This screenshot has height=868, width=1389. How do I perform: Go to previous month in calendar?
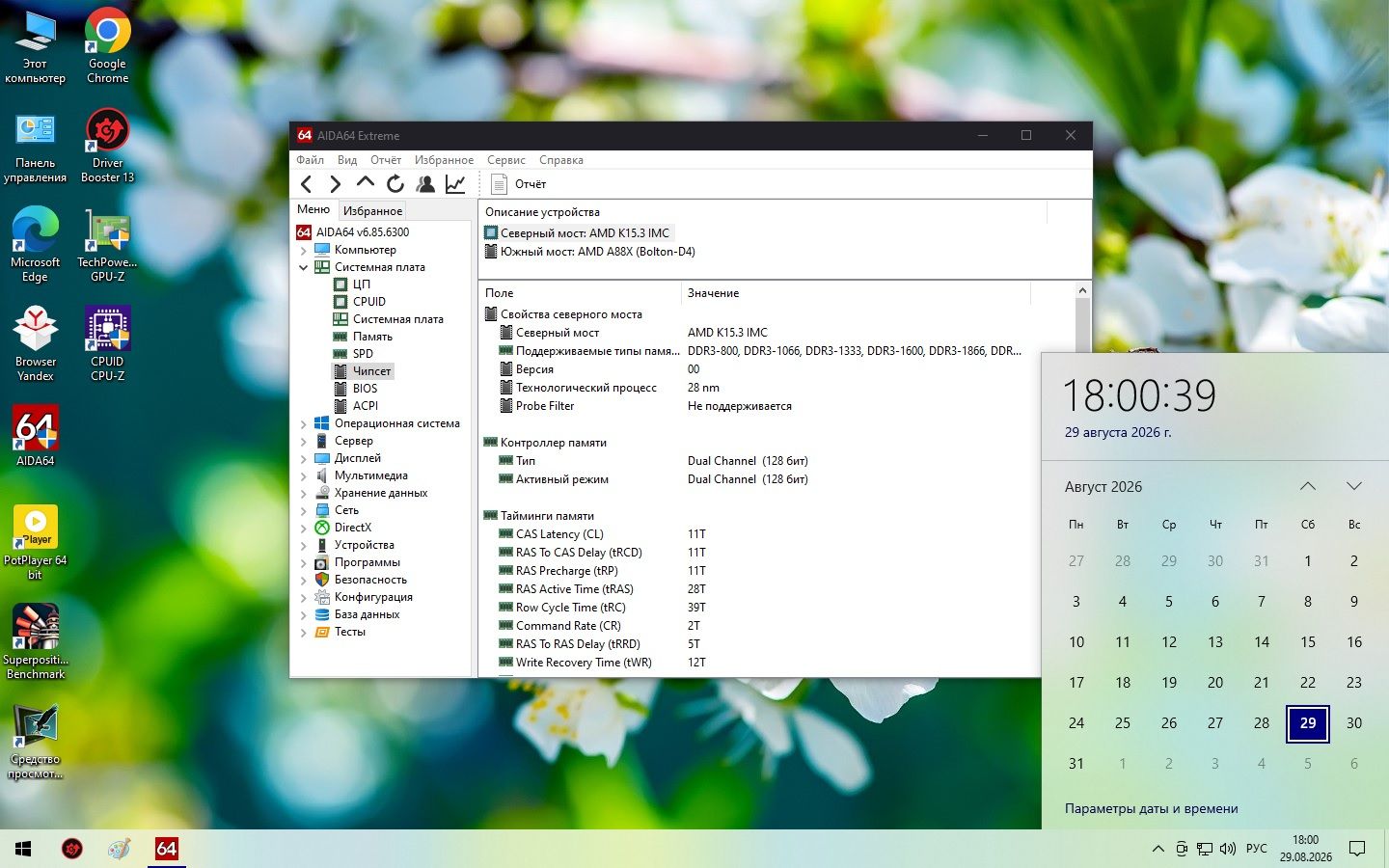(x=1308, y=486)
